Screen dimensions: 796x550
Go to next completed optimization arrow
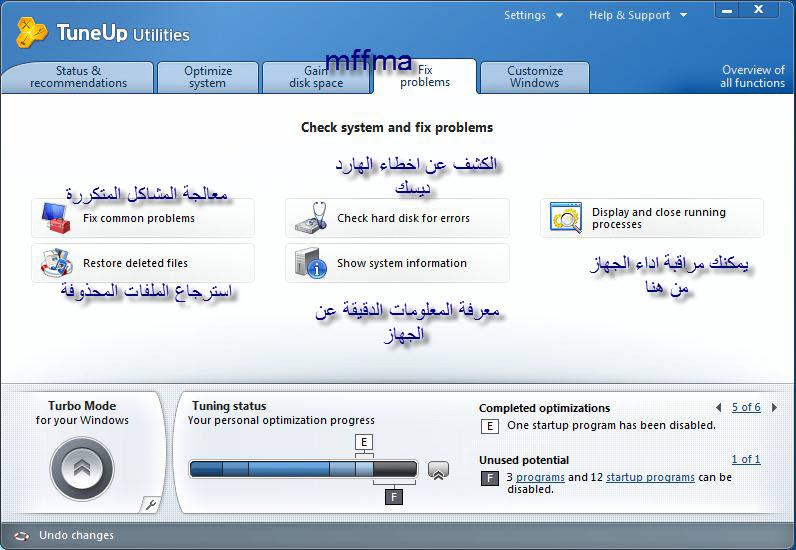(774, 407)
